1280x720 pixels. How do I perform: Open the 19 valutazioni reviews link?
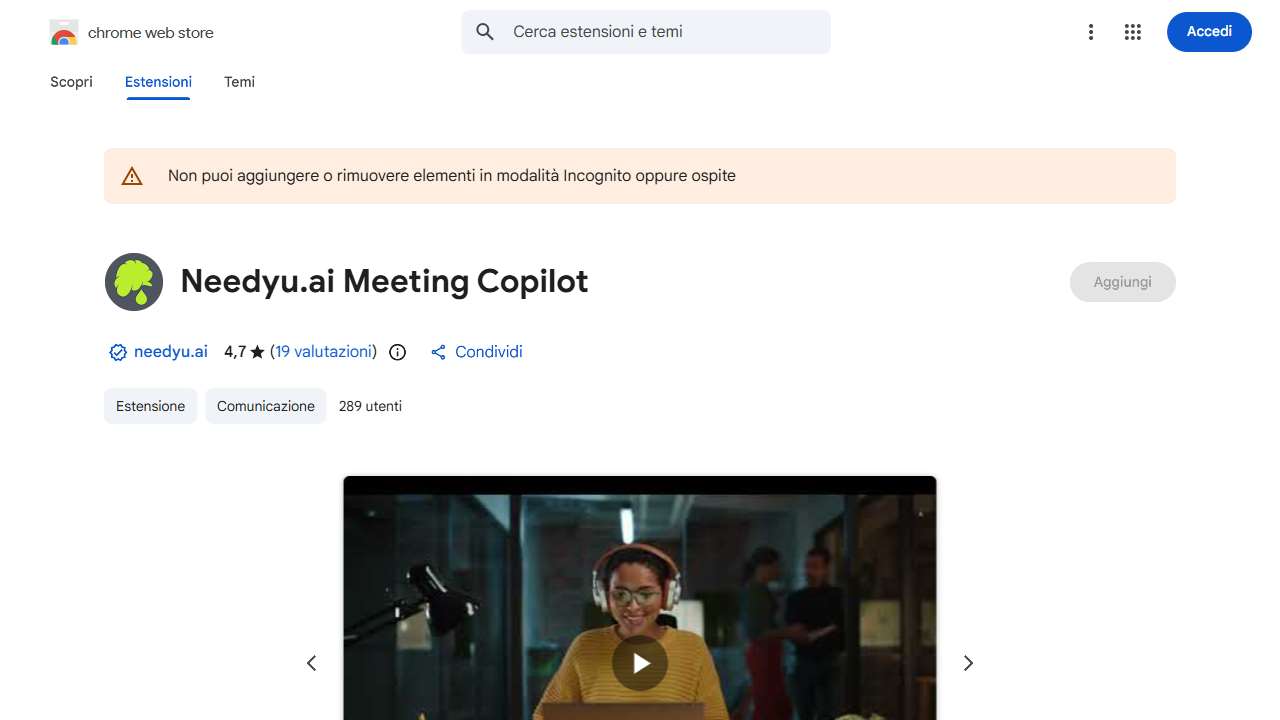tap(323, 352)
